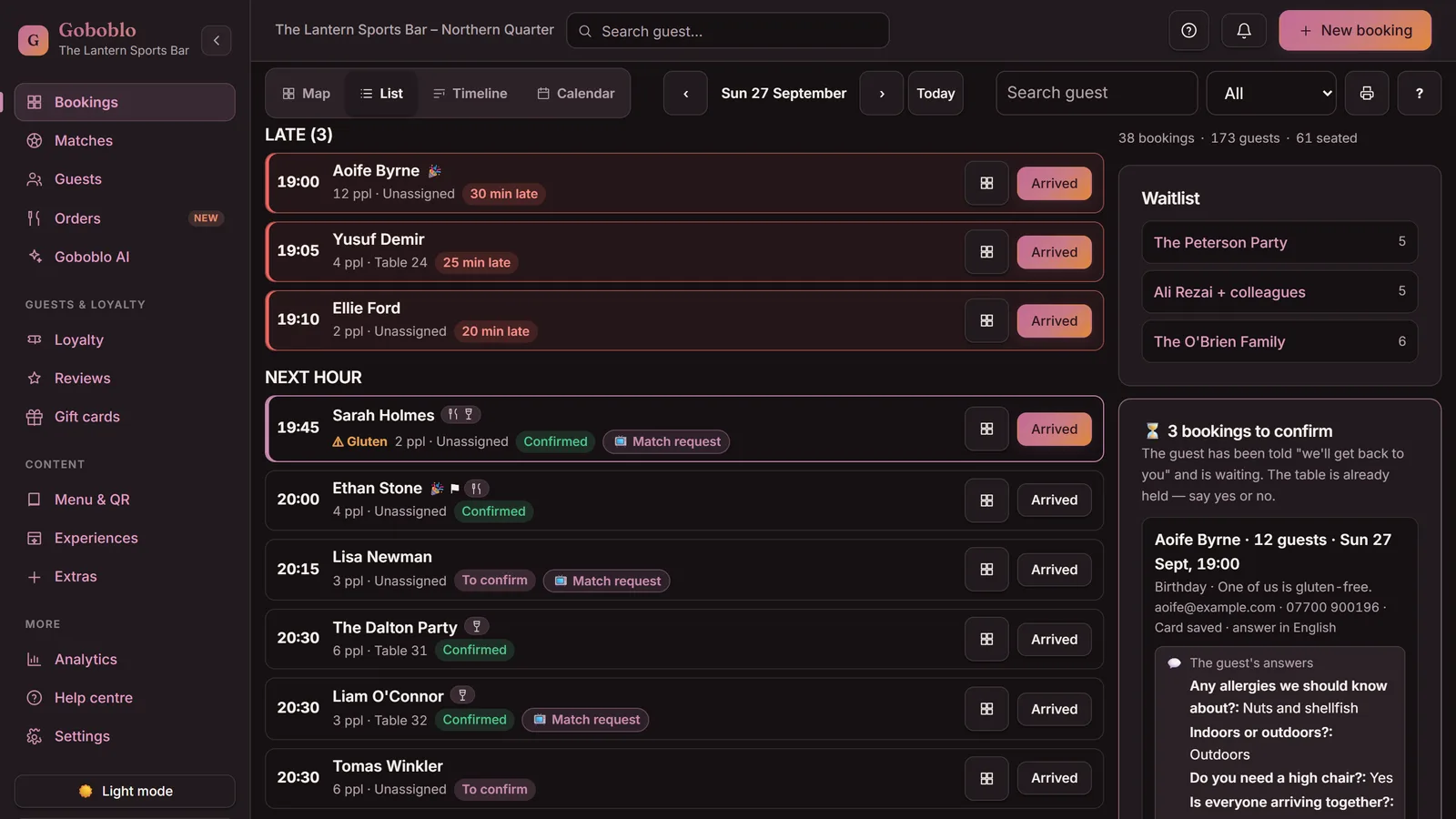This screenshot has width=1456, height=819.
Task: Open Gift cards page
Action: [x=125, y=417]
